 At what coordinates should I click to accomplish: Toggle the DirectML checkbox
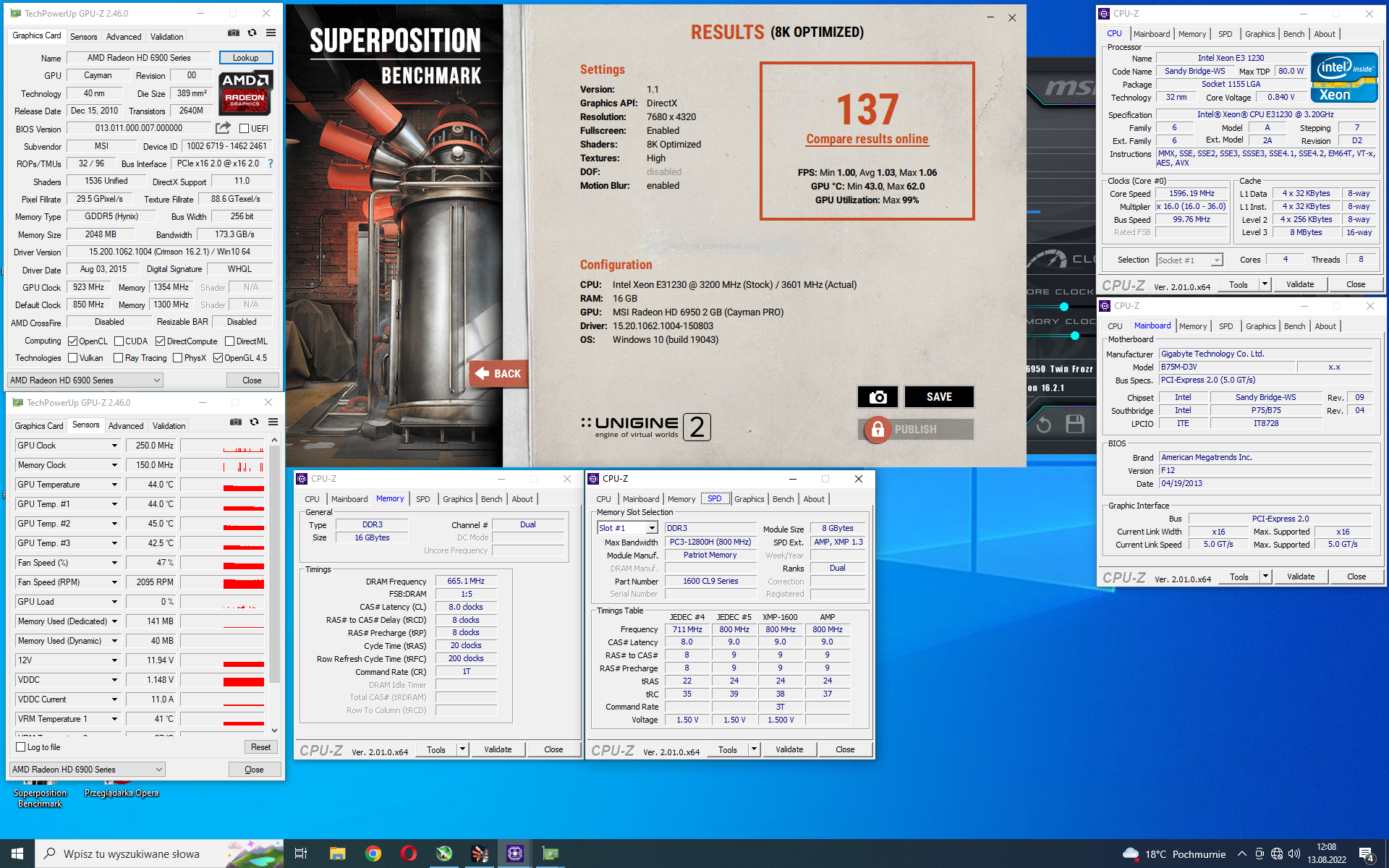[x=229, y=341]
